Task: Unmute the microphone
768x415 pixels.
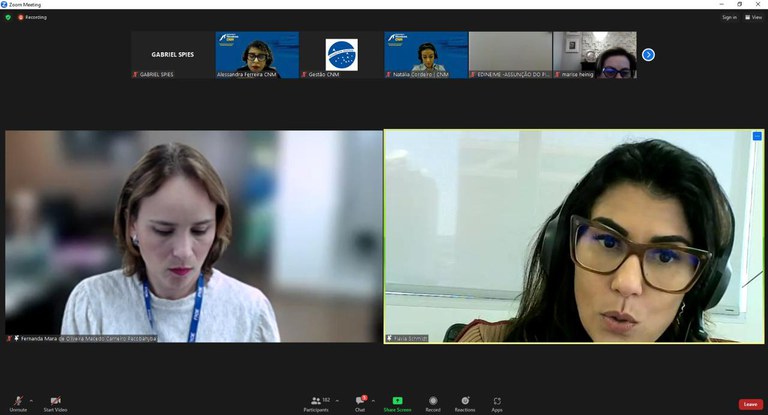Action: tap(18, 402)
